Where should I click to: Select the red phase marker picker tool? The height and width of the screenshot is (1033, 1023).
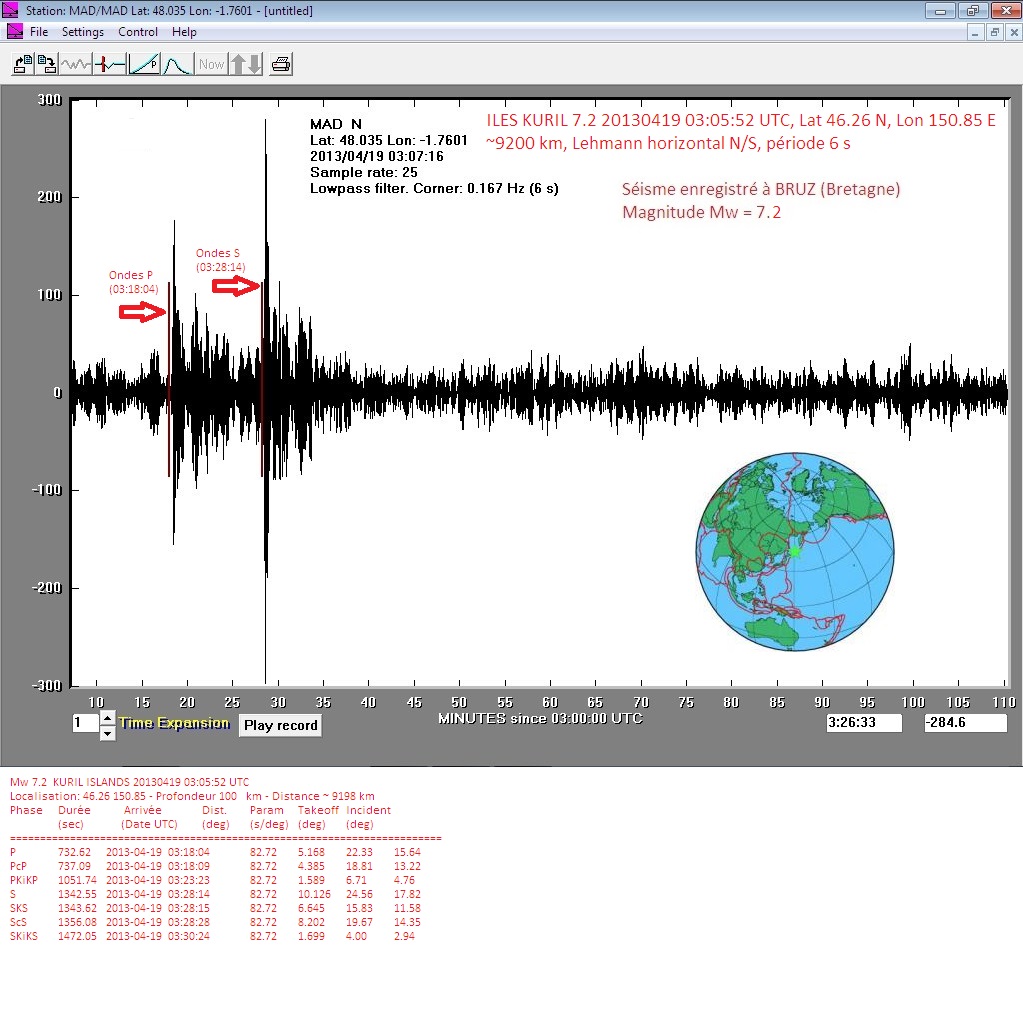click(x=110, y=65)
